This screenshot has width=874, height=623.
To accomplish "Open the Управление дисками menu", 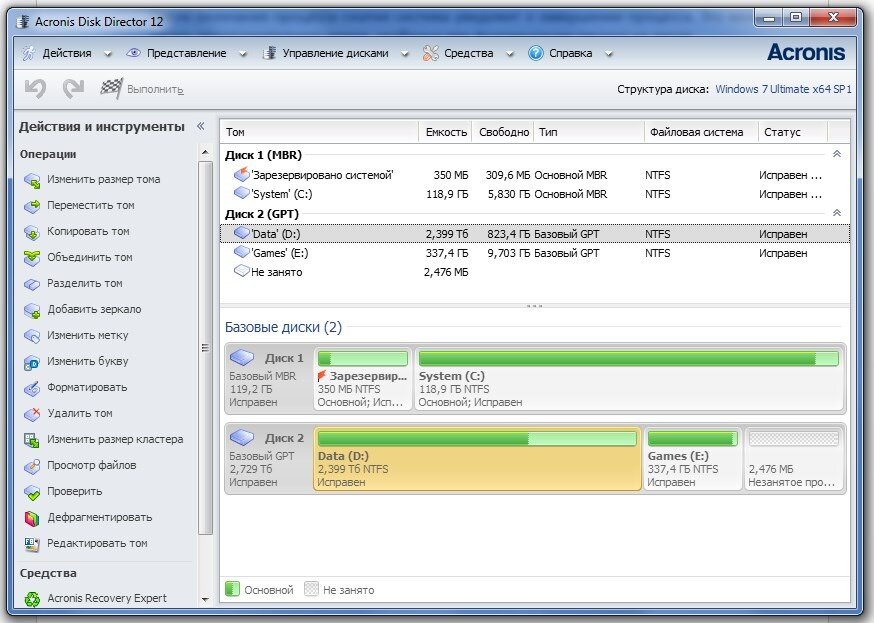I will point(336,53).
